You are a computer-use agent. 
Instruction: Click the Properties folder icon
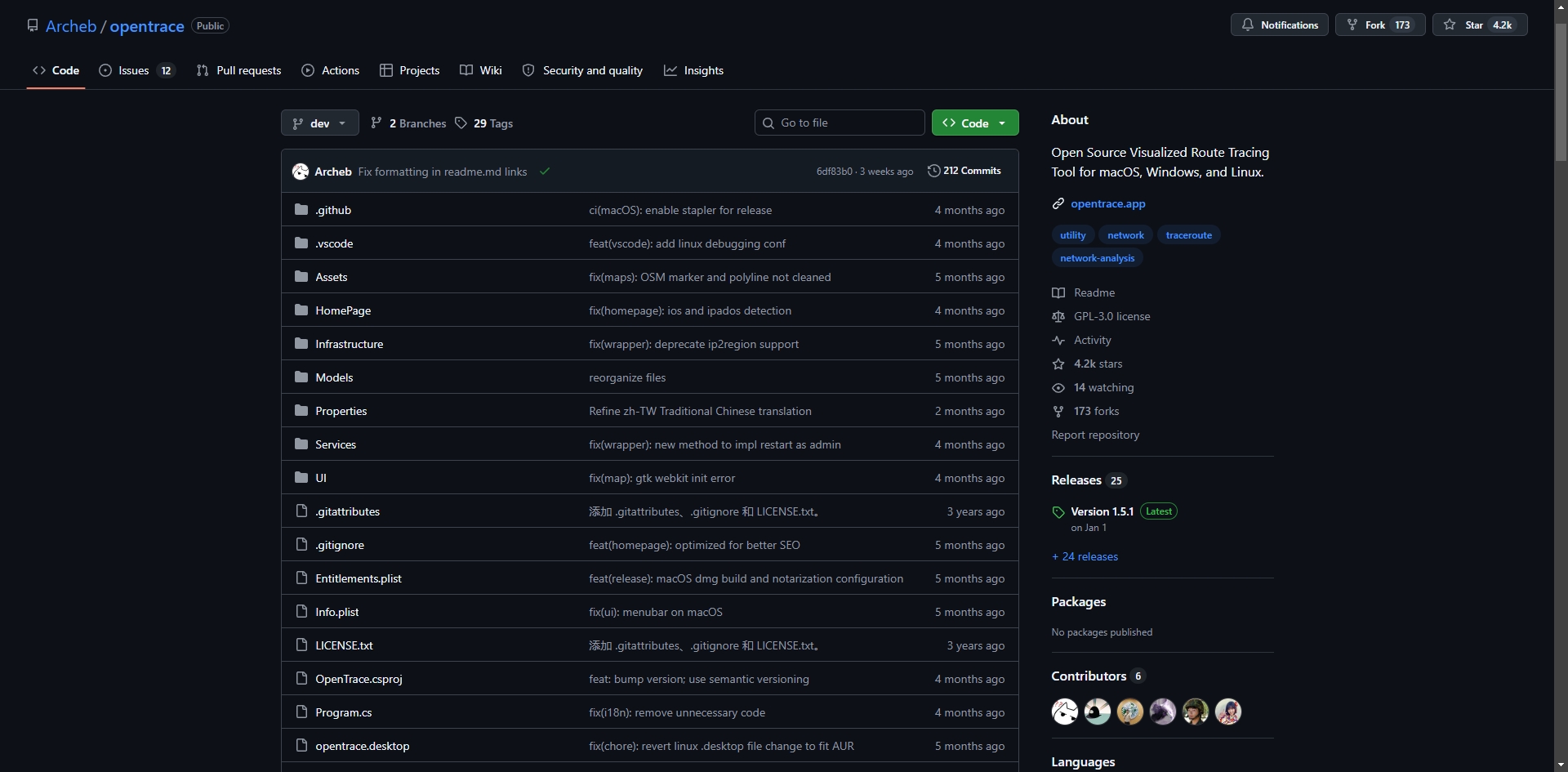pos(301,411)
